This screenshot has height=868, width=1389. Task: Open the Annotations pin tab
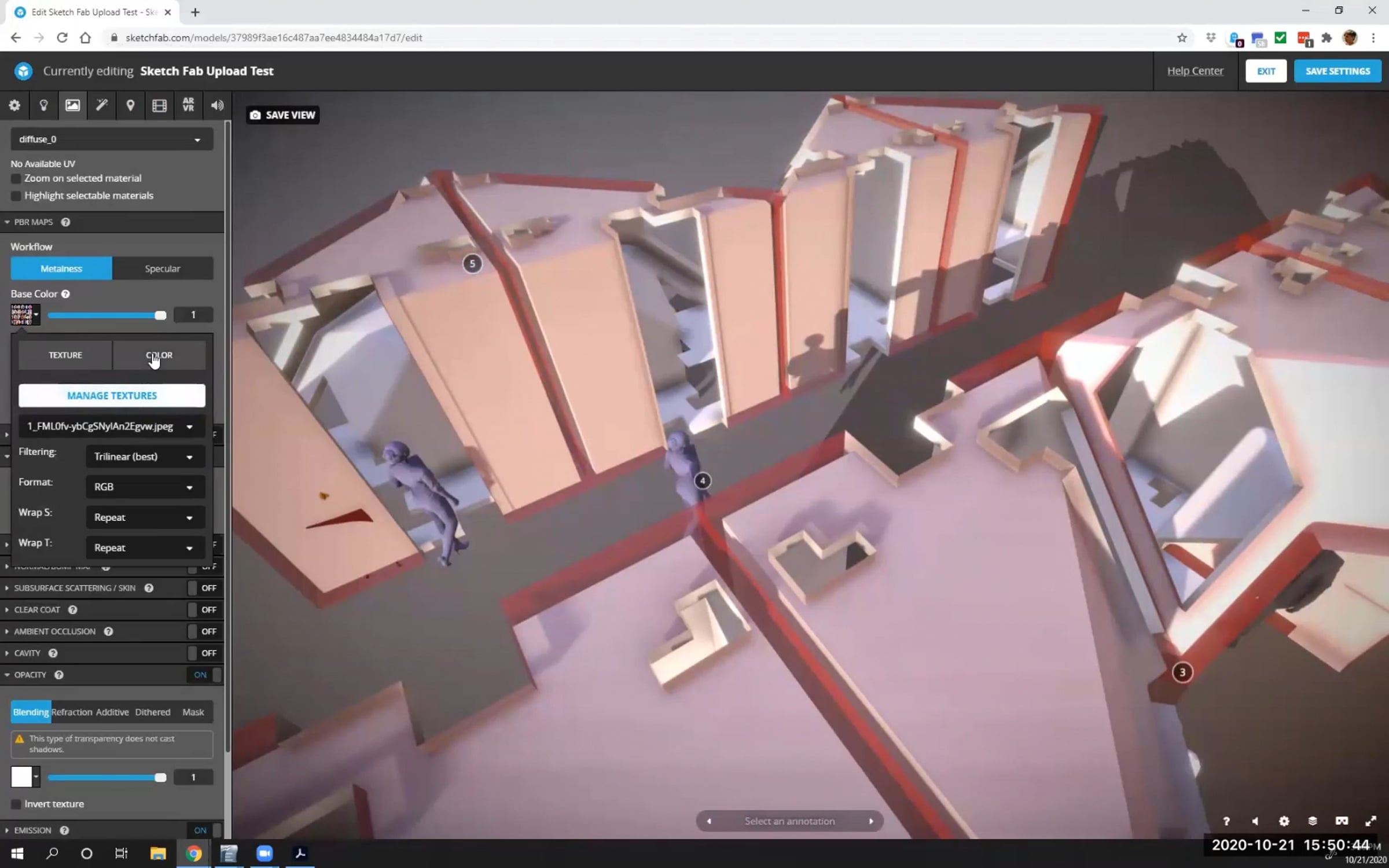coord(130,105)
